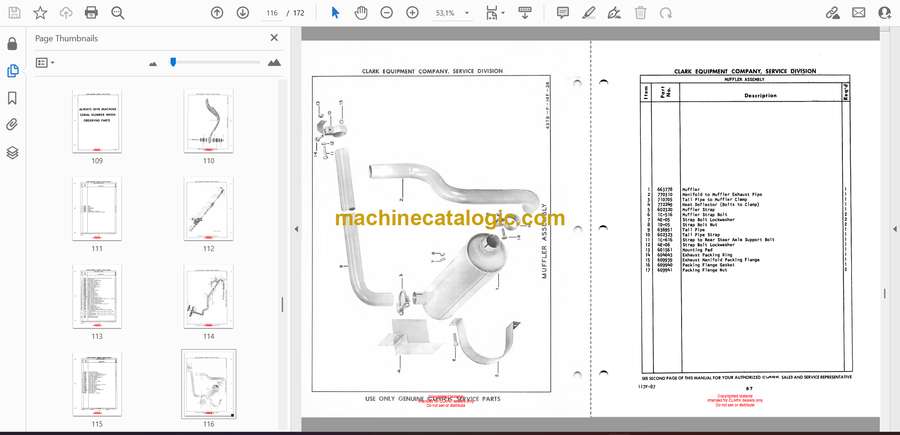Viewport: 900px width, 435px height.
Task: Expand the right tools pane arrow
Action: click(x=894, y=229)
